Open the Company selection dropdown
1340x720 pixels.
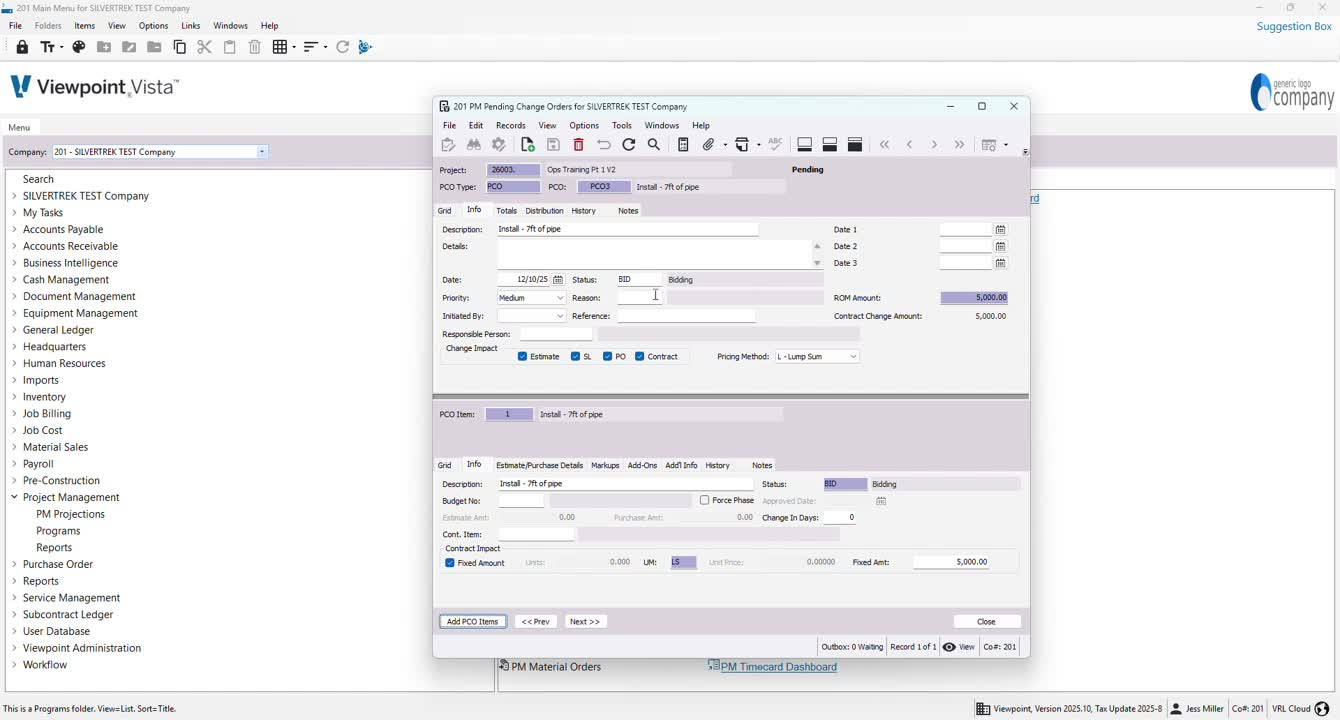pos(262,152)
